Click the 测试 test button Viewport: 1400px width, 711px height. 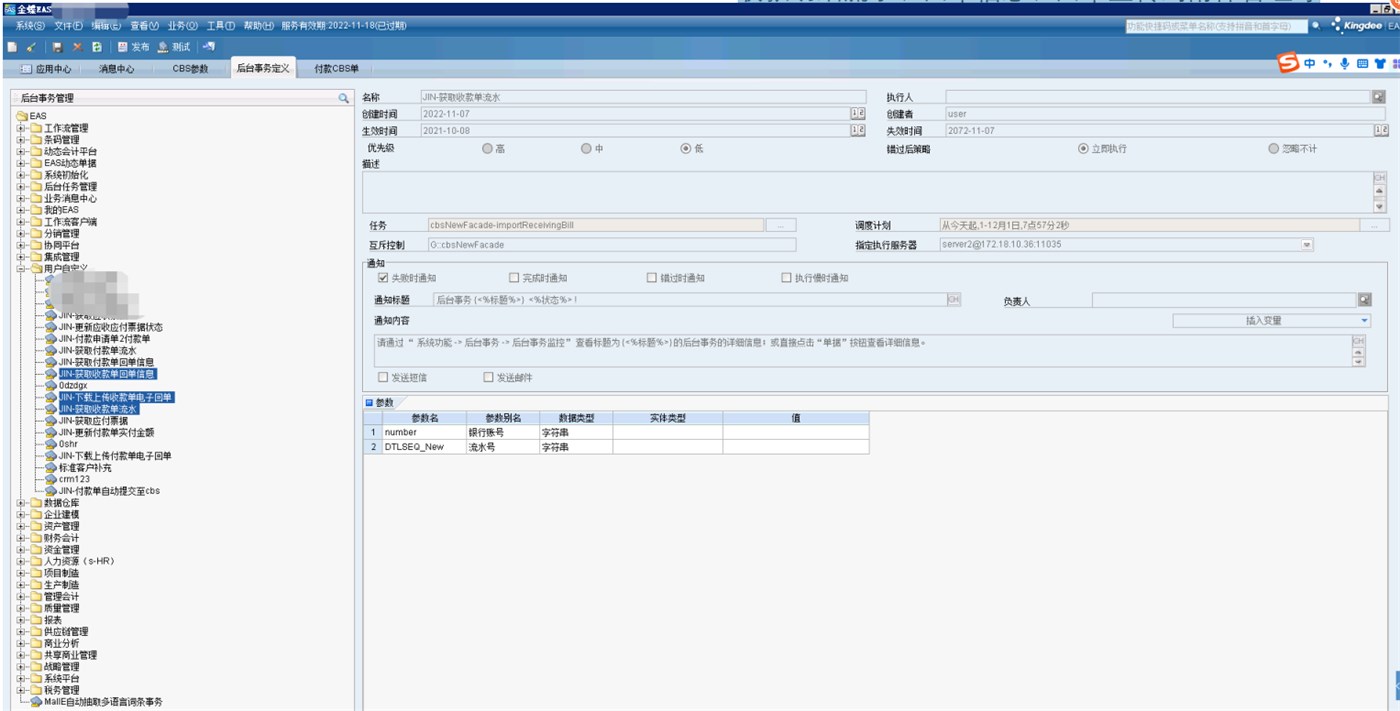[174, 47]
